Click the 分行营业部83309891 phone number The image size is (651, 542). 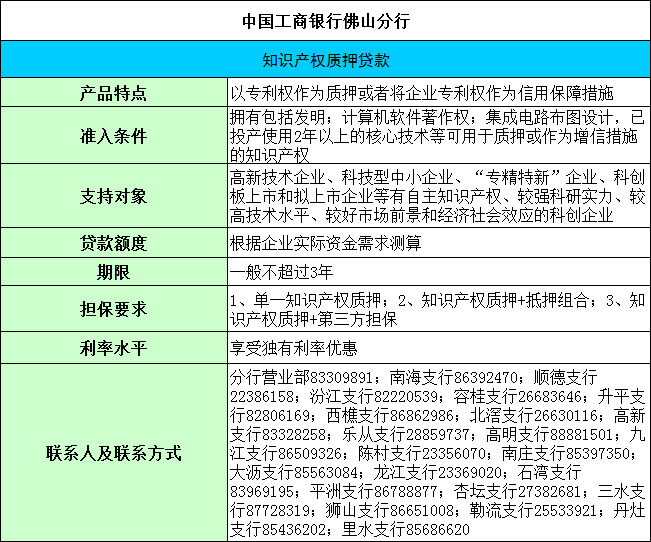click(x=301, y=378)
